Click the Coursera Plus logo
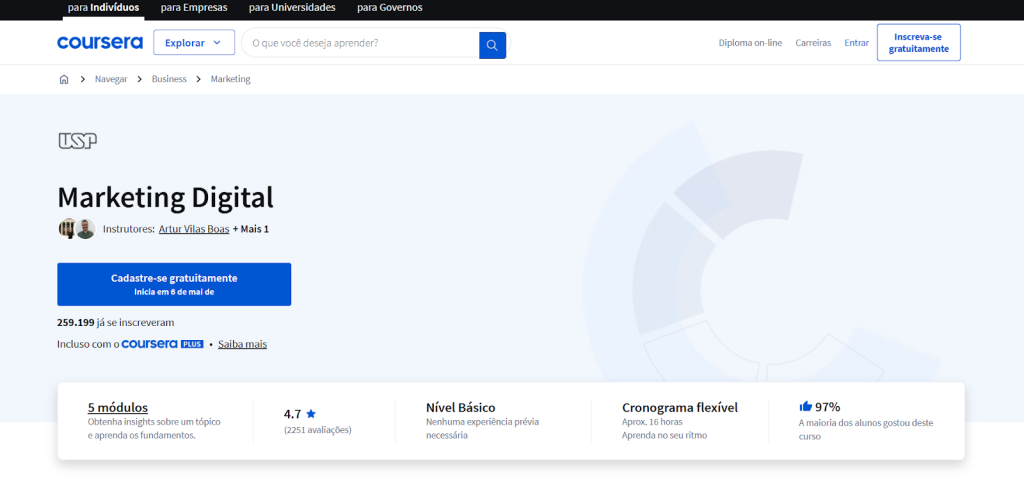This screenshot has height=479, width=1024. coord(163,344)
